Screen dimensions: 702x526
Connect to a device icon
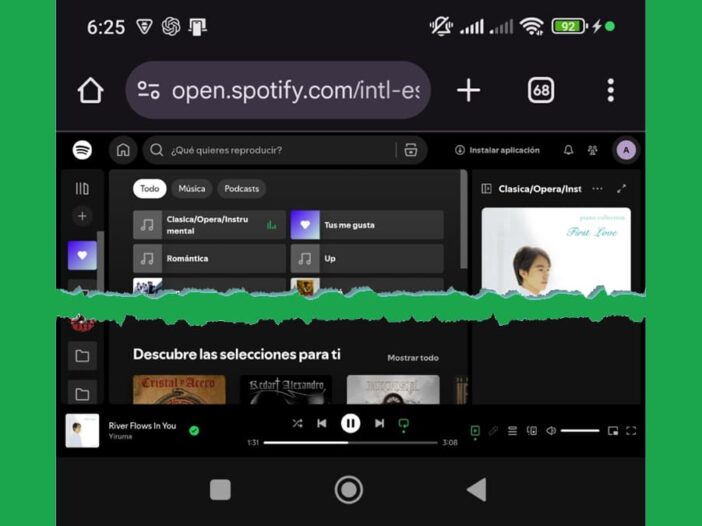531,431
